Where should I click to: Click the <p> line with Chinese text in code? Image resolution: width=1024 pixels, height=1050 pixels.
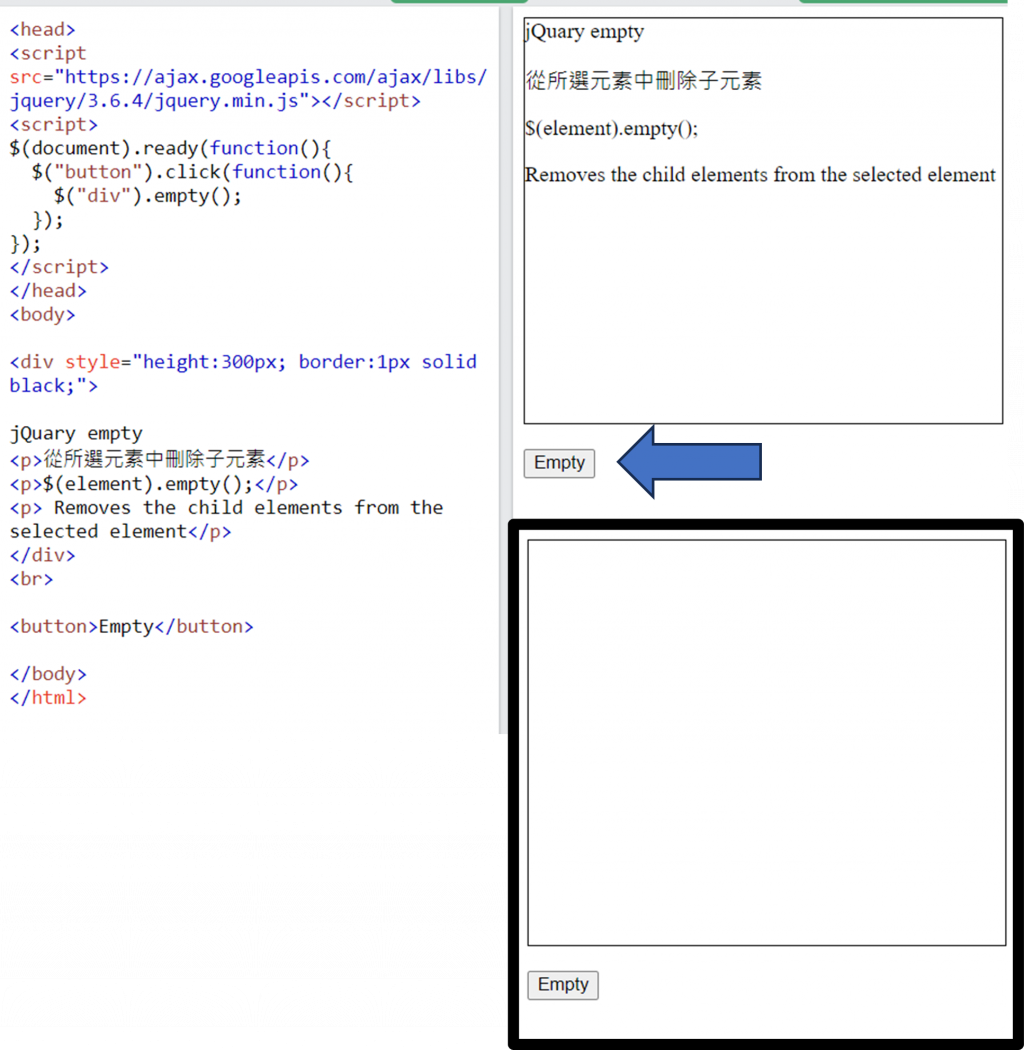coord(159,460)
